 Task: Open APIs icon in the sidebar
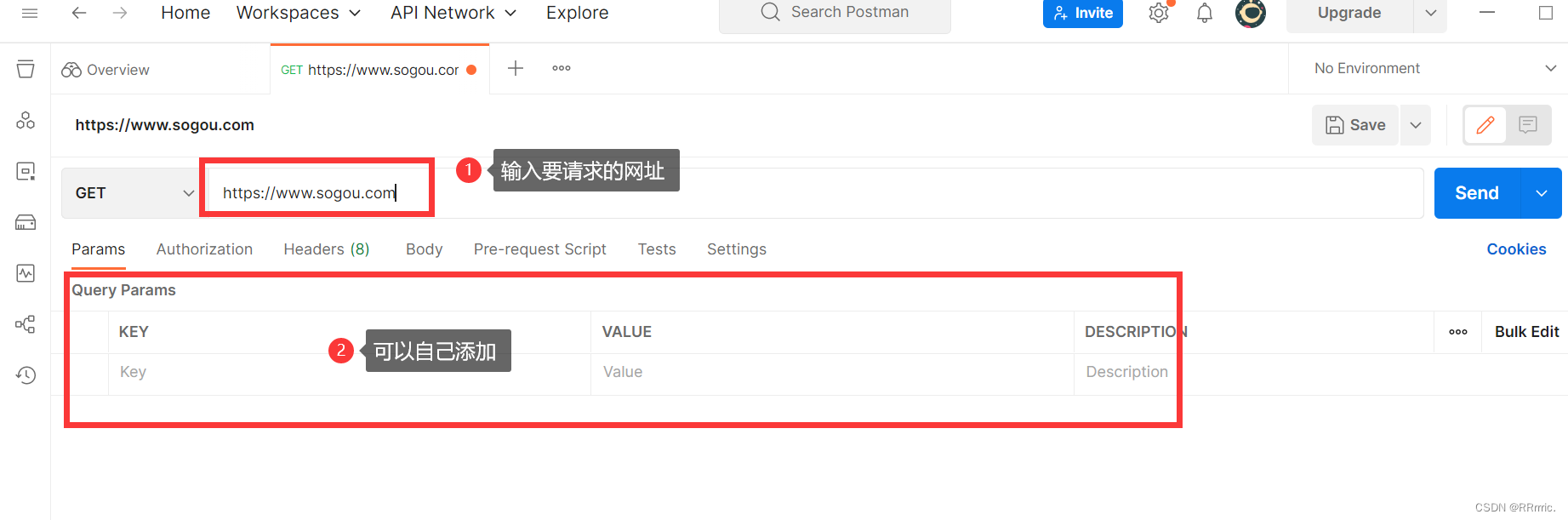[26, 120]
